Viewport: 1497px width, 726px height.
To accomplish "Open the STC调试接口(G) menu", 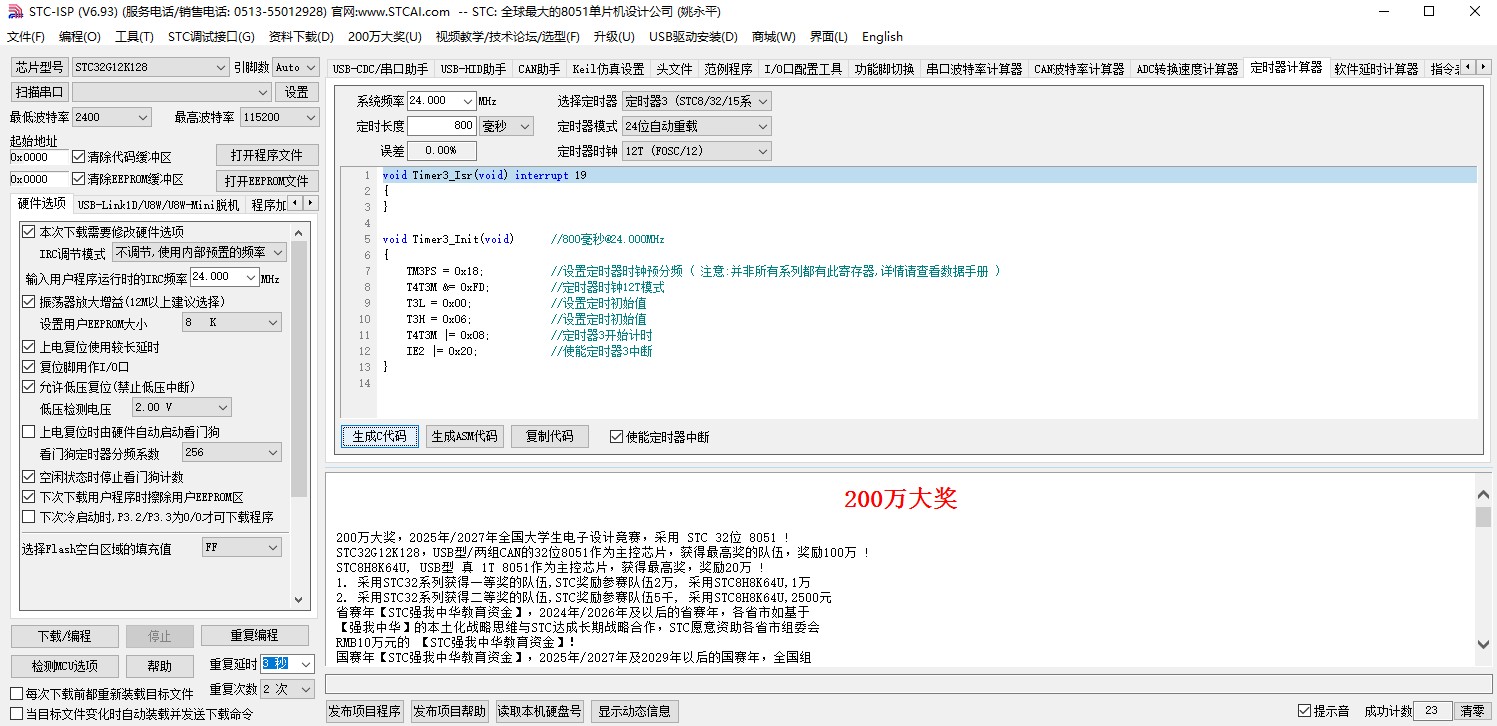I will click(x=211, y=37).
